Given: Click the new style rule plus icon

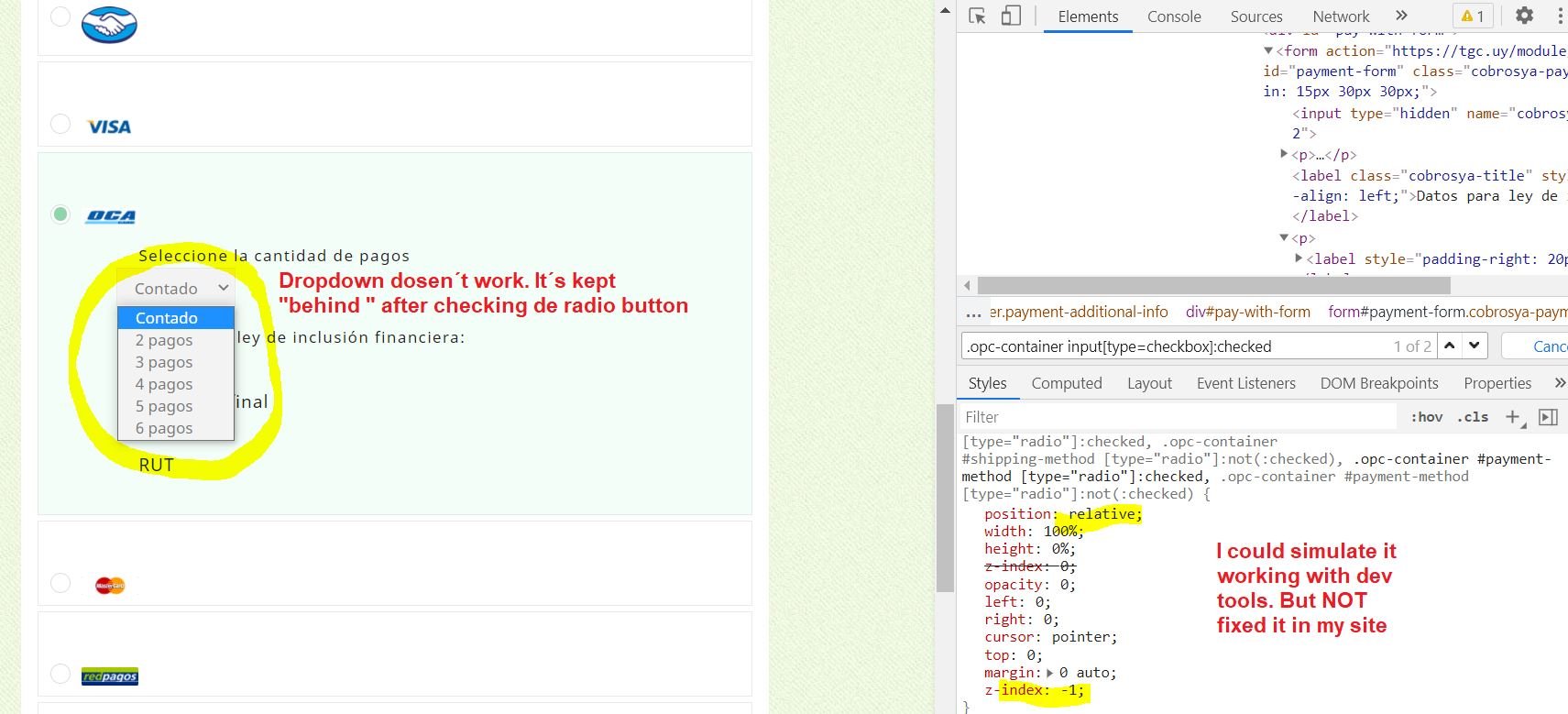Looking at the screenshot, I should point(1515,417).
